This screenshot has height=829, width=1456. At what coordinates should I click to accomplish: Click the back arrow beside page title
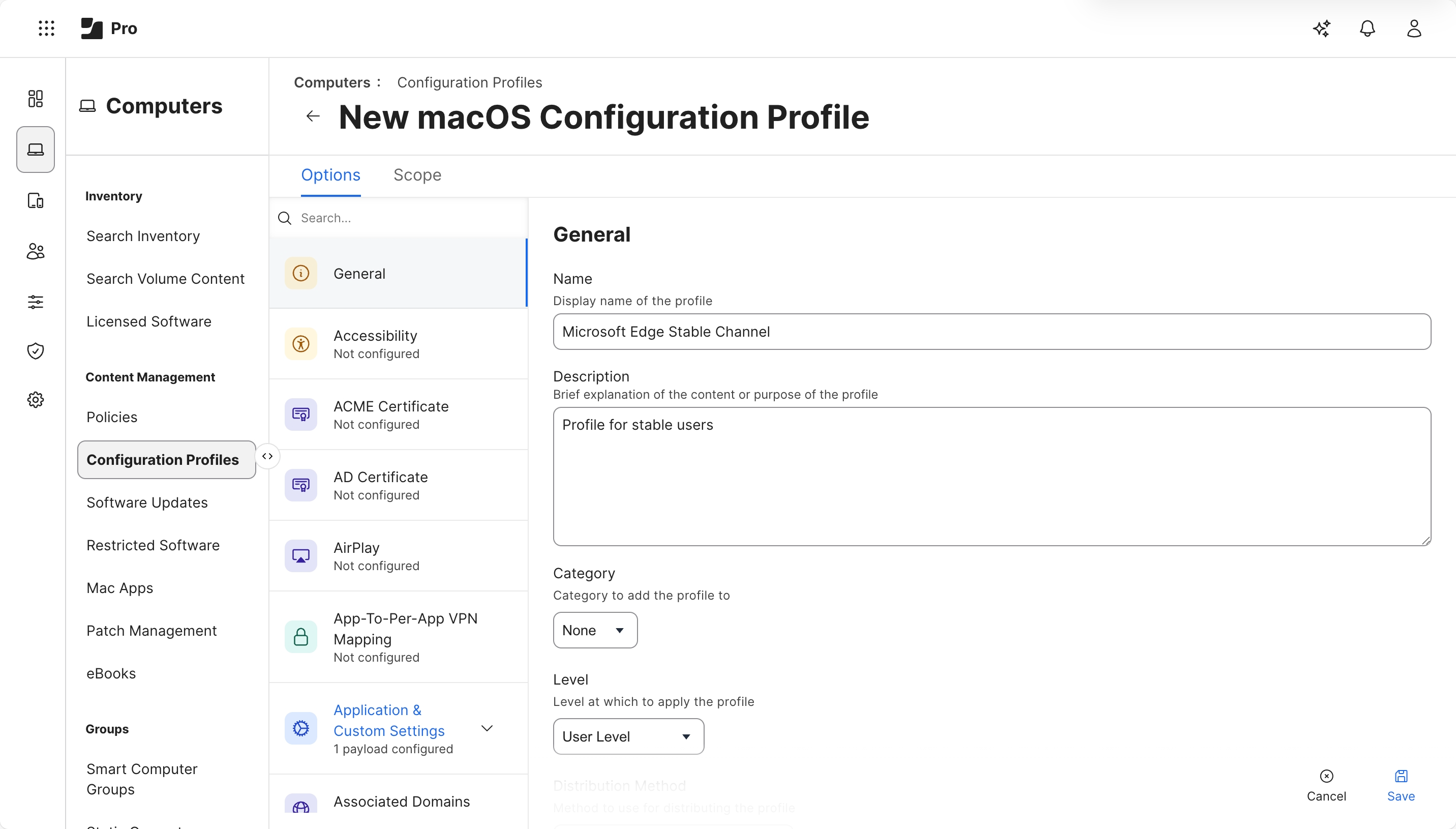click(x=313, y=116)
